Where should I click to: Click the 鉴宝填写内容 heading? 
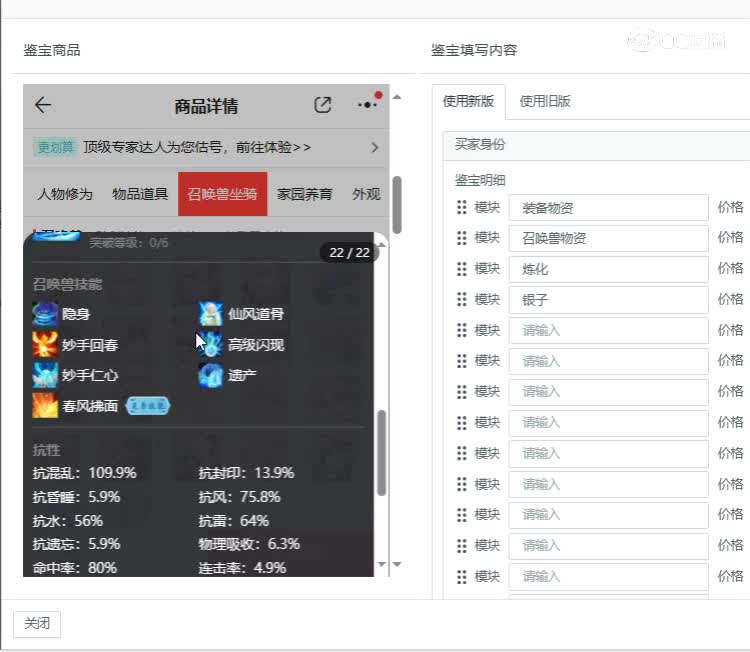[x=474, y=50]
